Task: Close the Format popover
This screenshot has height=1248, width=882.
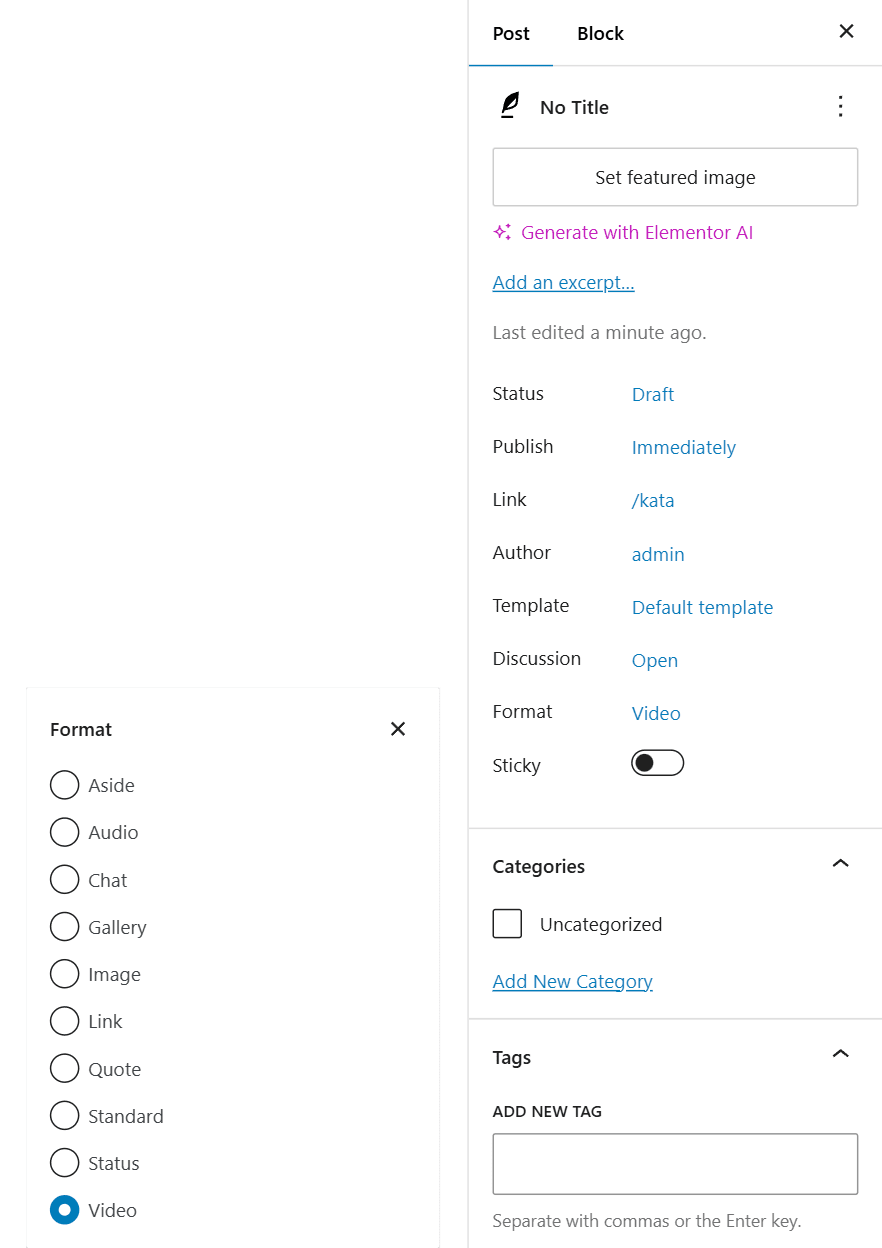Action: point(398,729)
